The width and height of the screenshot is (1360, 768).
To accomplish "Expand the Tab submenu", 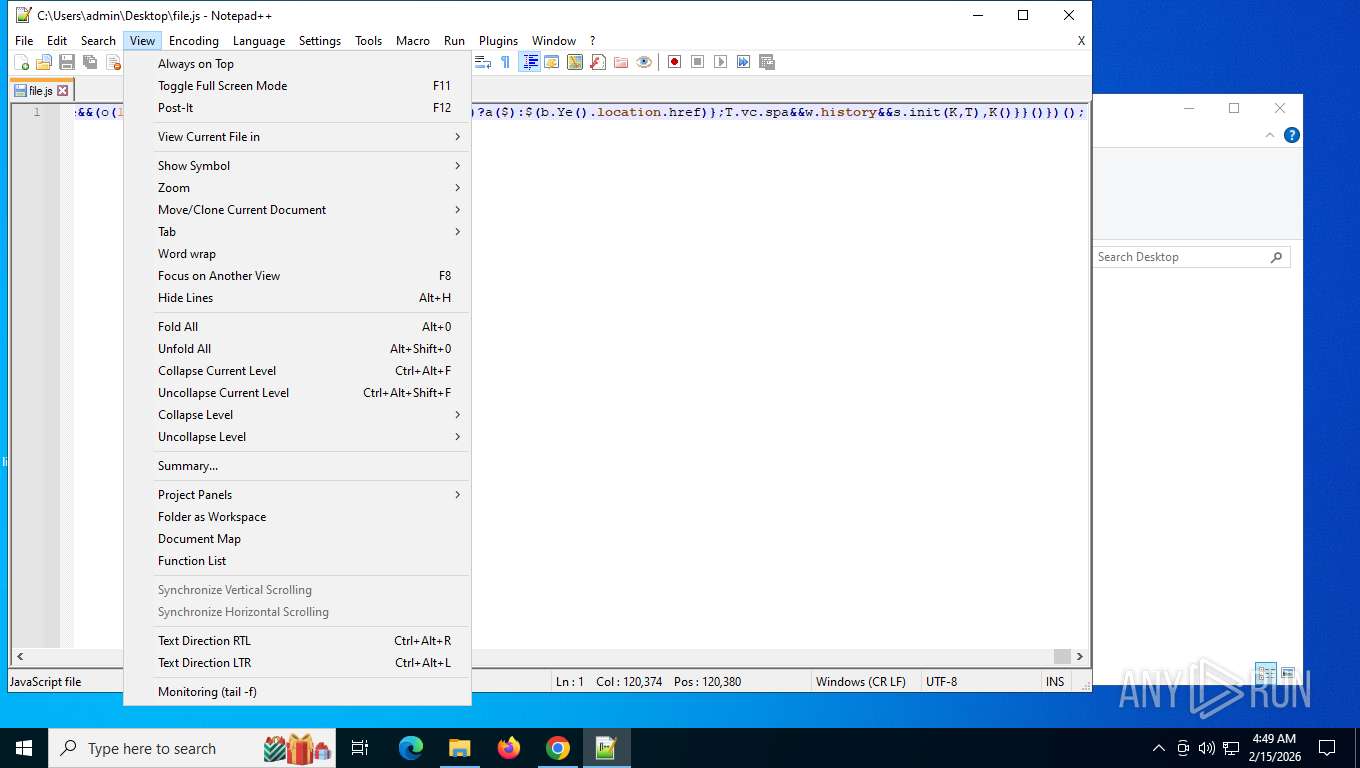I will click(x=297, y=232).
